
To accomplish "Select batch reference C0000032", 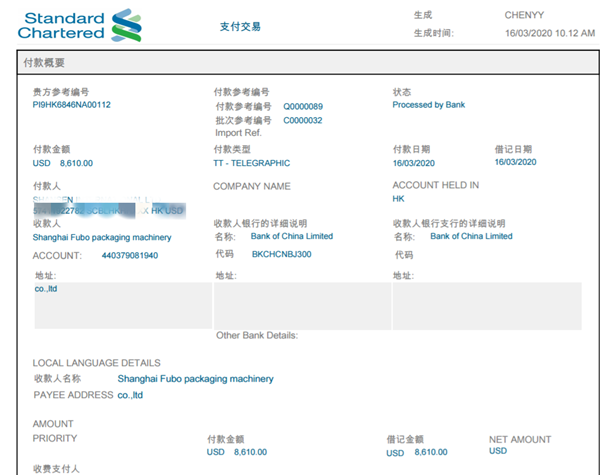I will [302, 120].
